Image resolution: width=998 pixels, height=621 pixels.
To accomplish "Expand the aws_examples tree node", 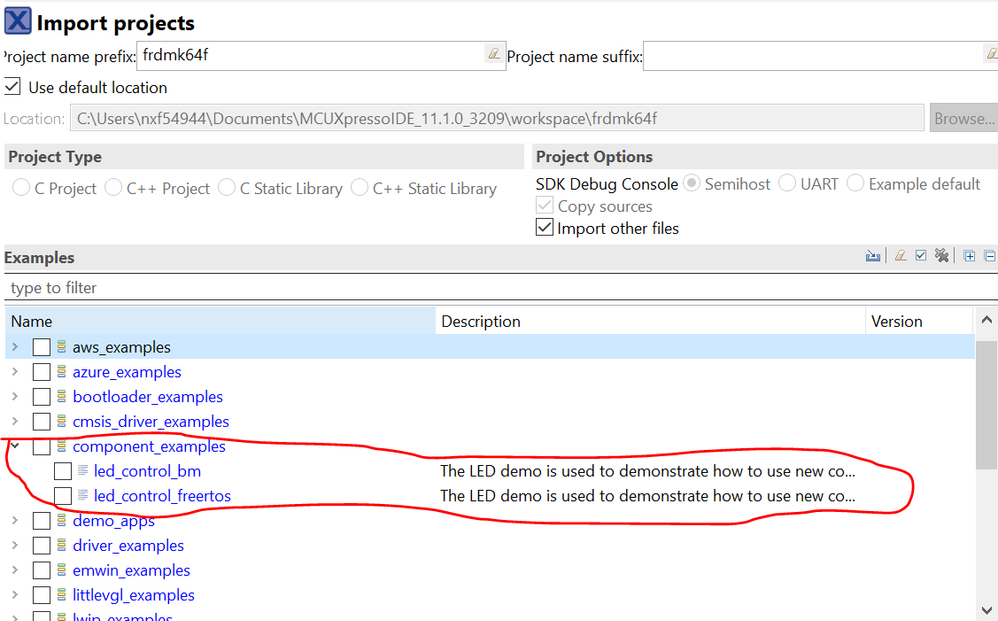I will point(15,347).
